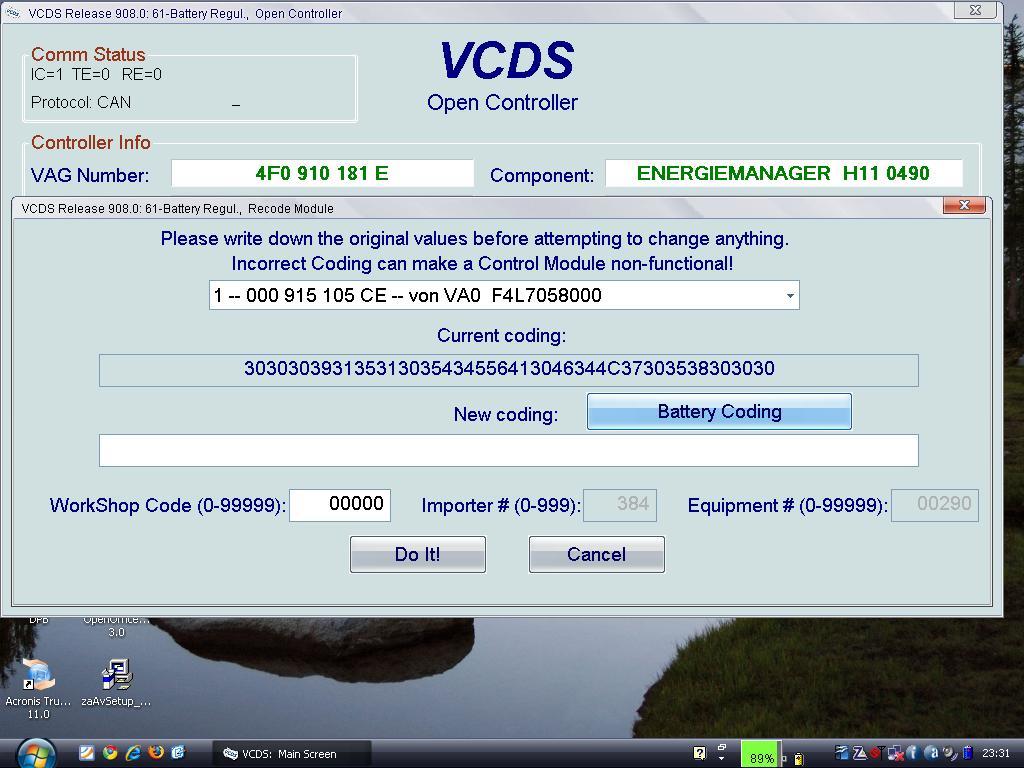Launch Internet Explorer from quick launch
1024x768 pixels.
click(x=132, y=753)
